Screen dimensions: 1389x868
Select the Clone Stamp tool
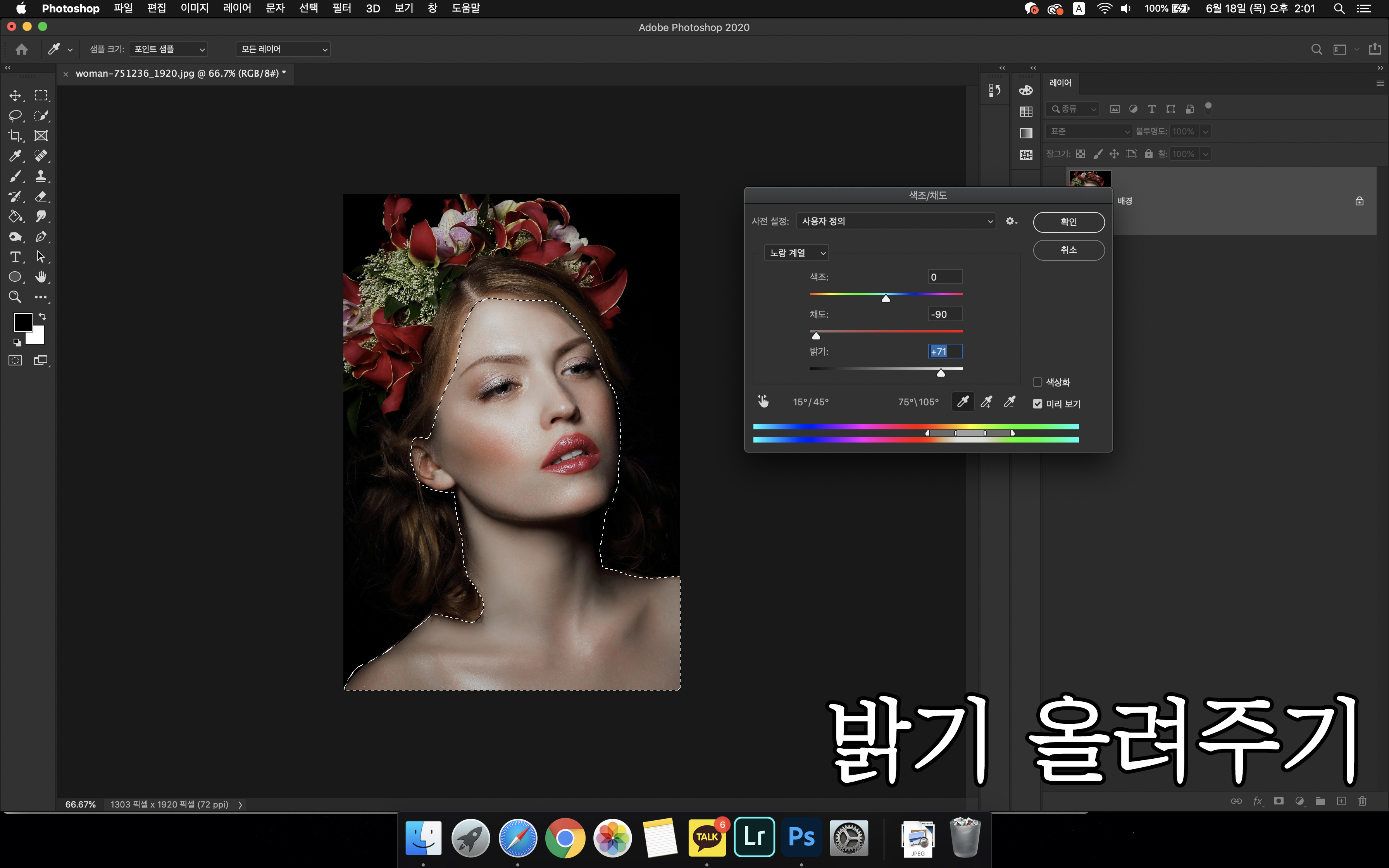point(41,176)
